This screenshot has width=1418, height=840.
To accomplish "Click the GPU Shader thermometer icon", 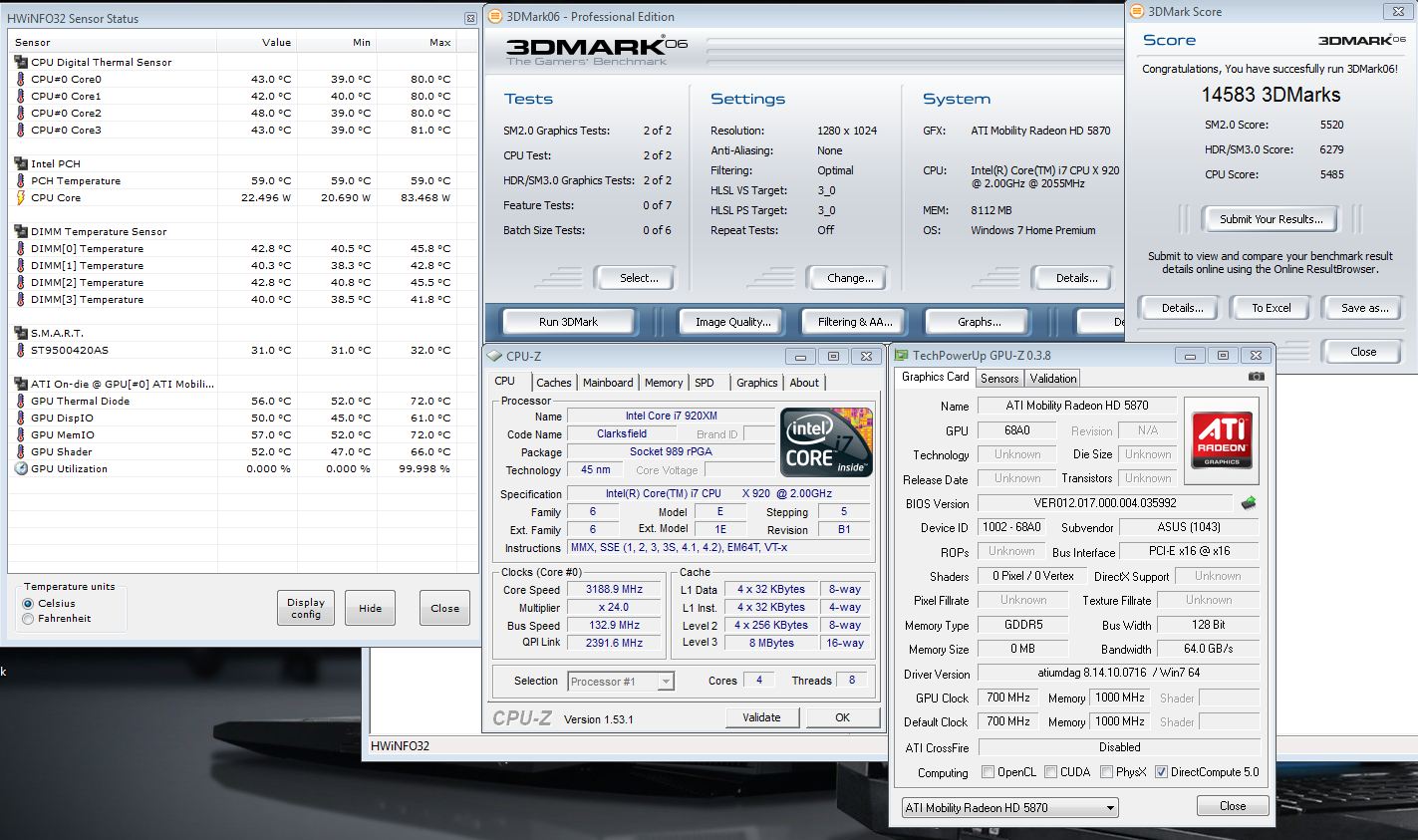I will [21, 451].
